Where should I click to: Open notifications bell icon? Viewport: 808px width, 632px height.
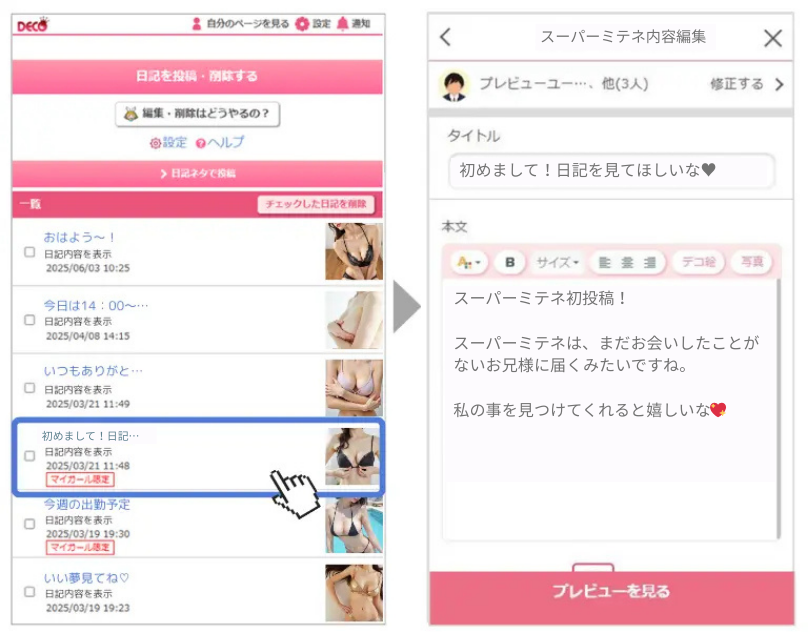coord(342,24)
